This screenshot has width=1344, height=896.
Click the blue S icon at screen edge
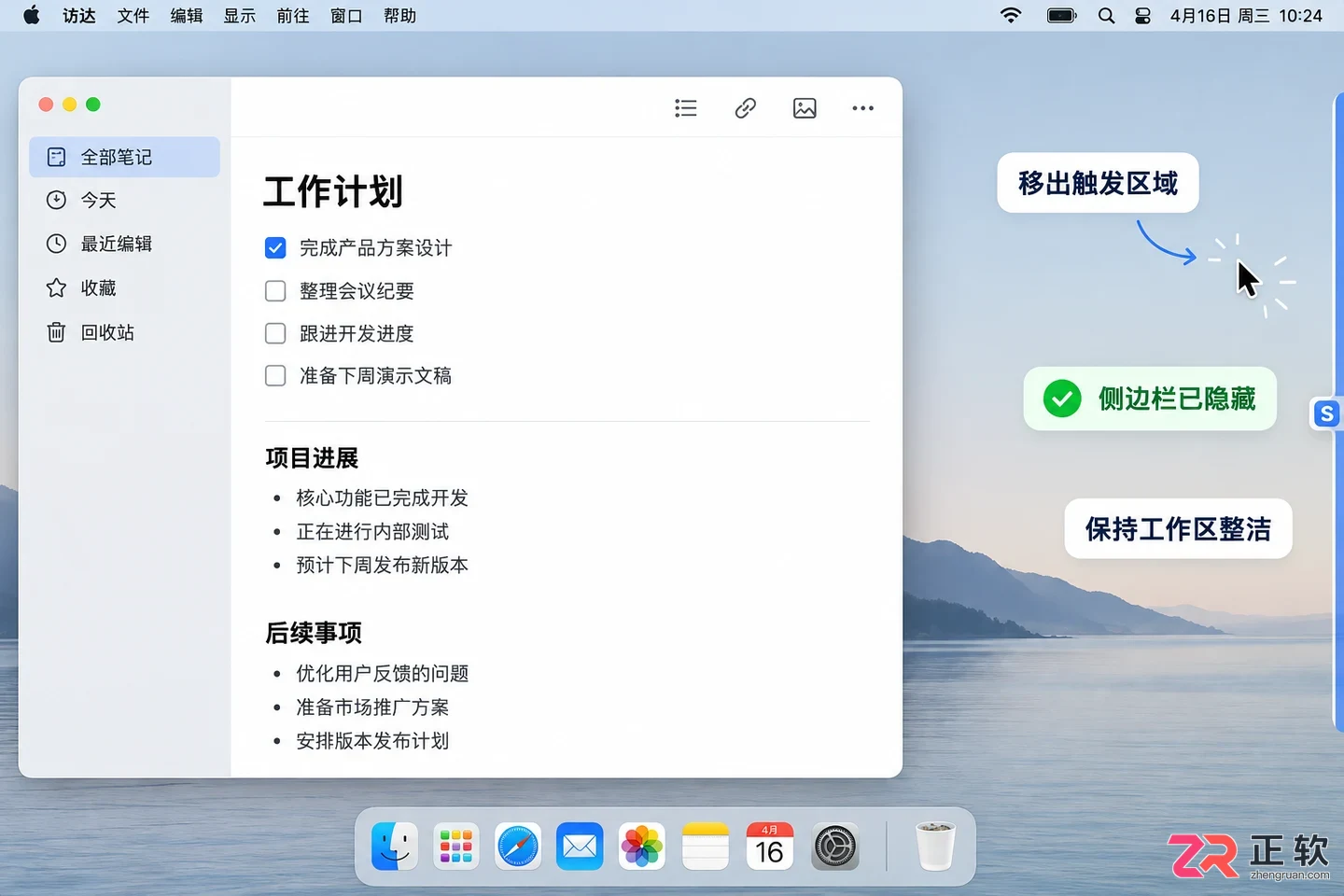pos(1326,413)
